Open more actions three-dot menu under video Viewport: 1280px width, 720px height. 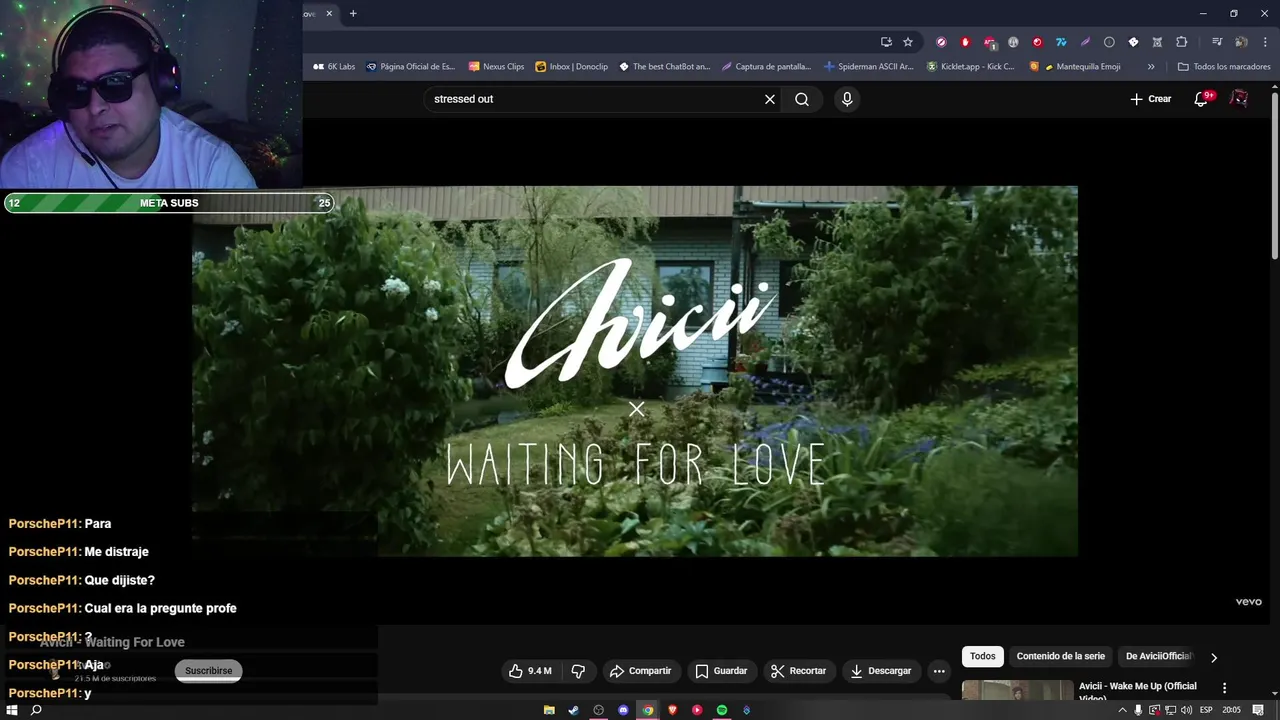coord(939,671)
